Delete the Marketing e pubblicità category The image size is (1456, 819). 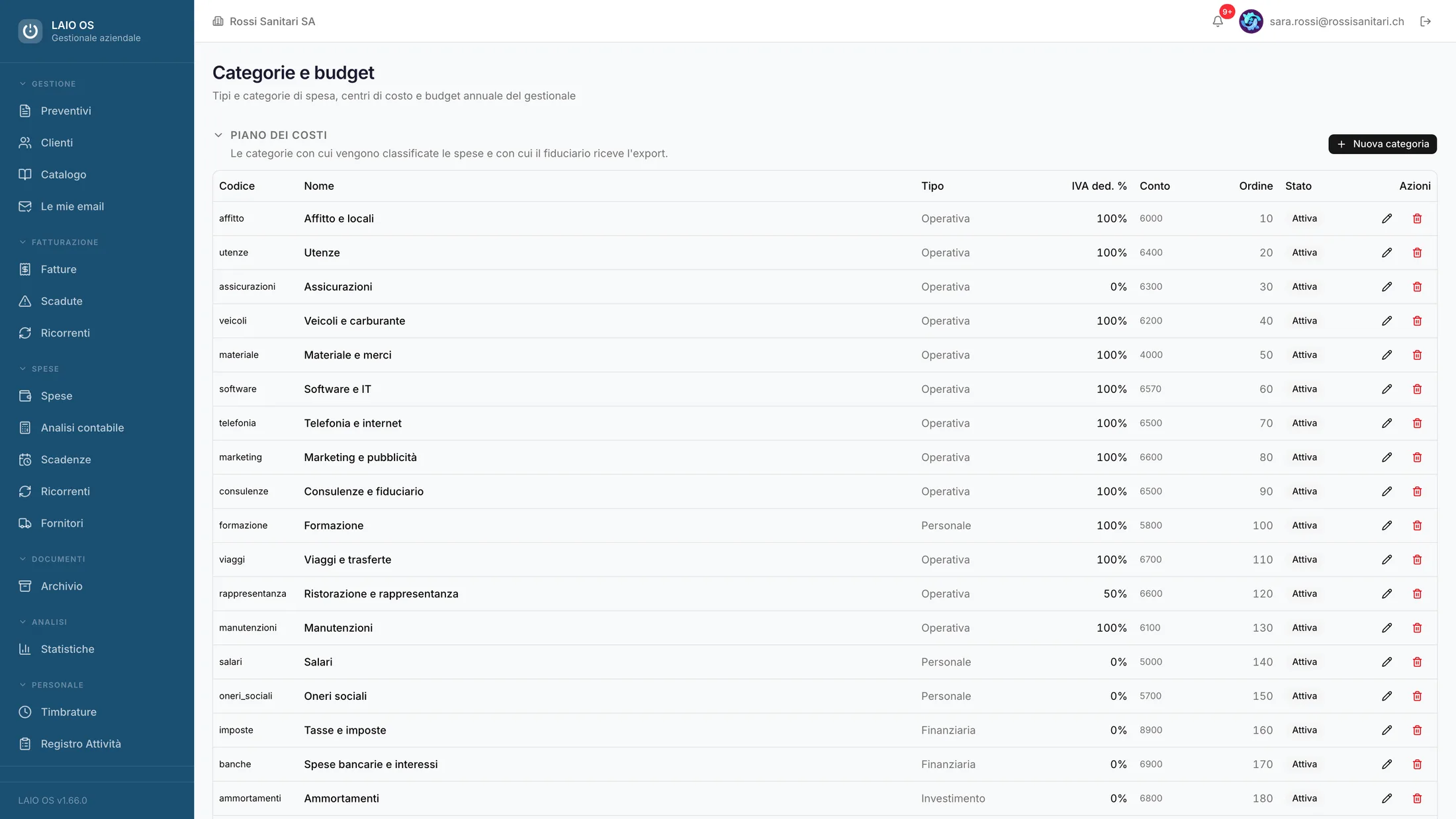point(1417,457)
